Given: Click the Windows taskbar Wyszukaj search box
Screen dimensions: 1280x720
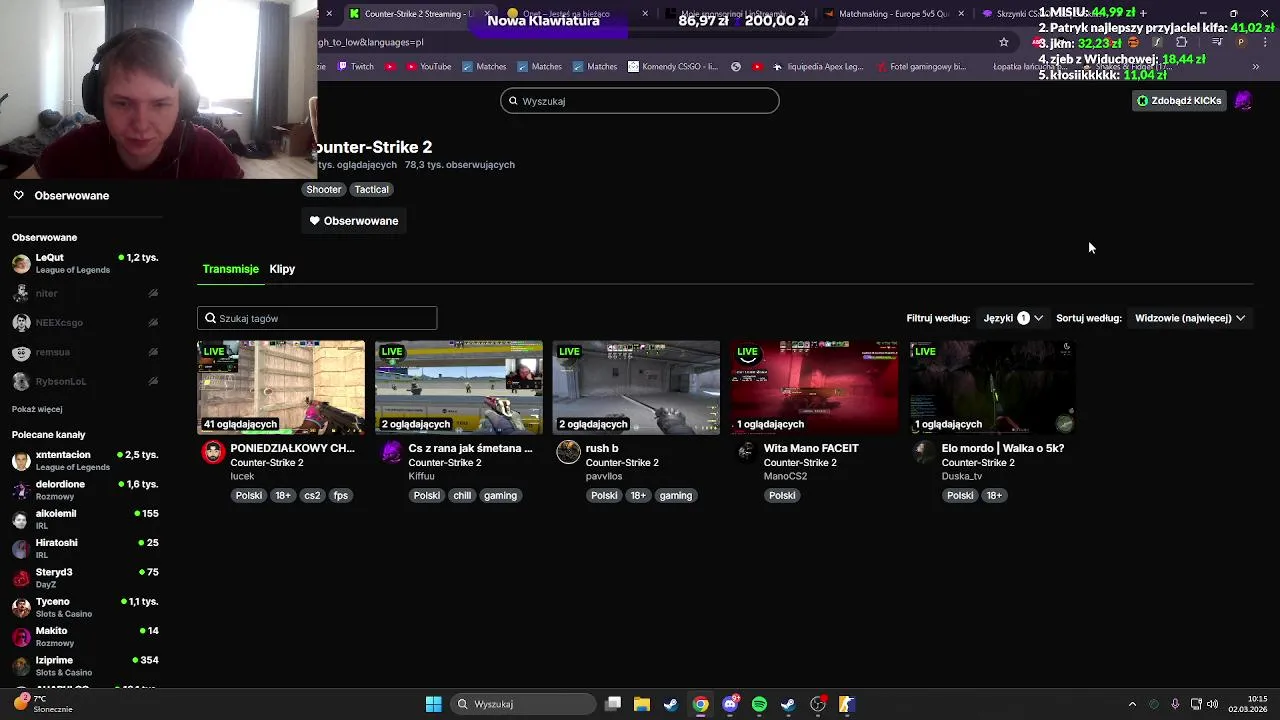Looking at the screenshot, I should [523, 704].
